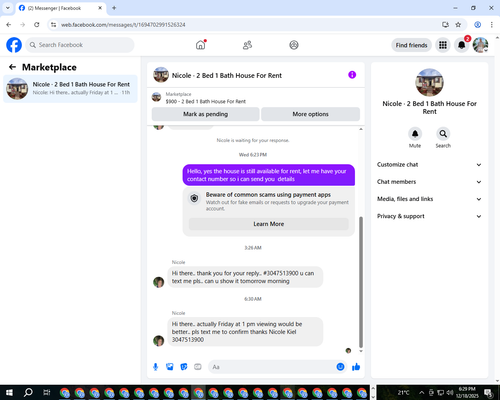Open the notifications bell icon
The height and width of the screenshot is (400, 500).
click(x=462, y=45)
